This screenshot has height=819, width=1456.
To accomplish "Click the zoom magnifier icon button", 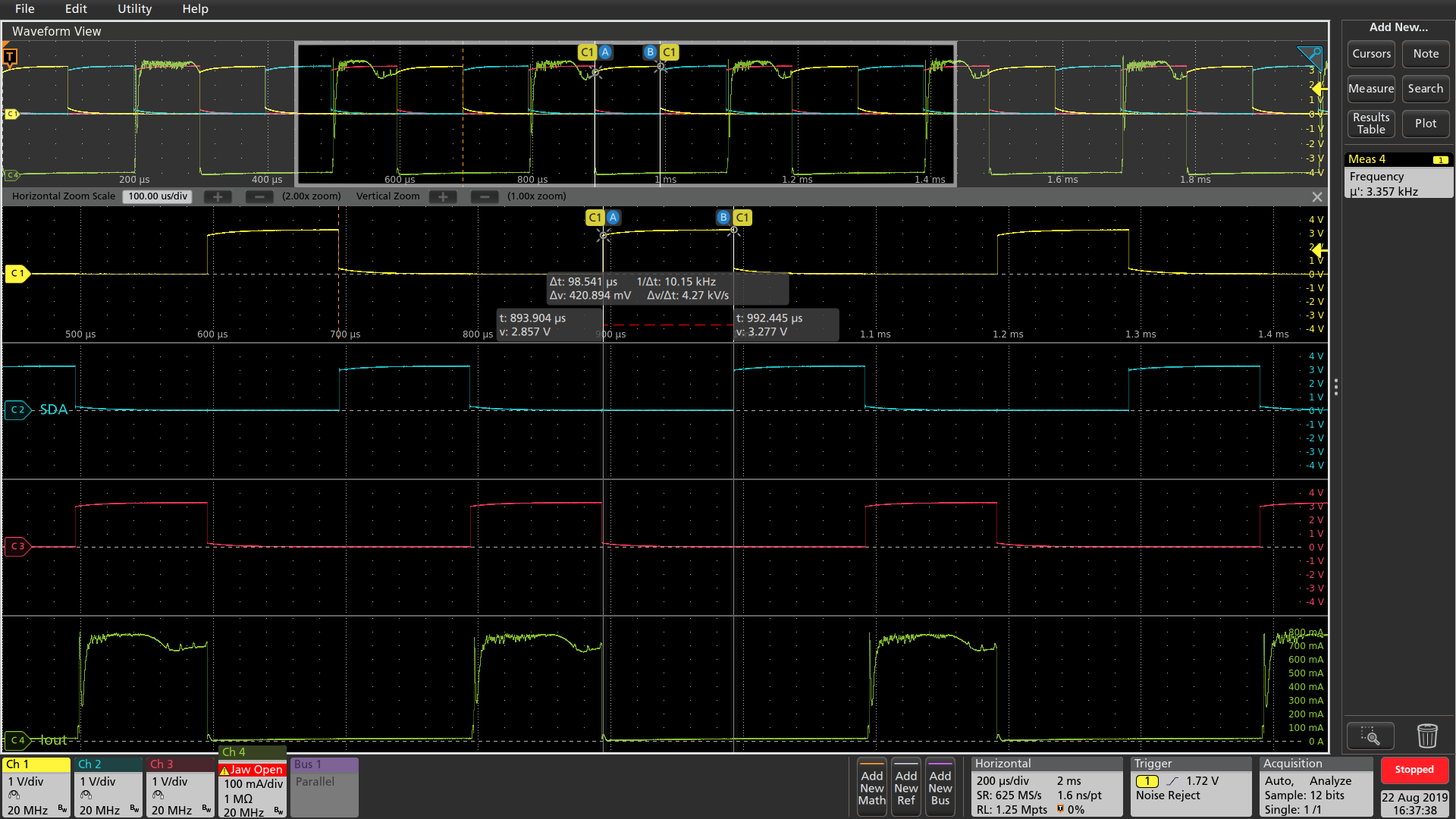I will pyautogui.click(x=1370, y=735).
